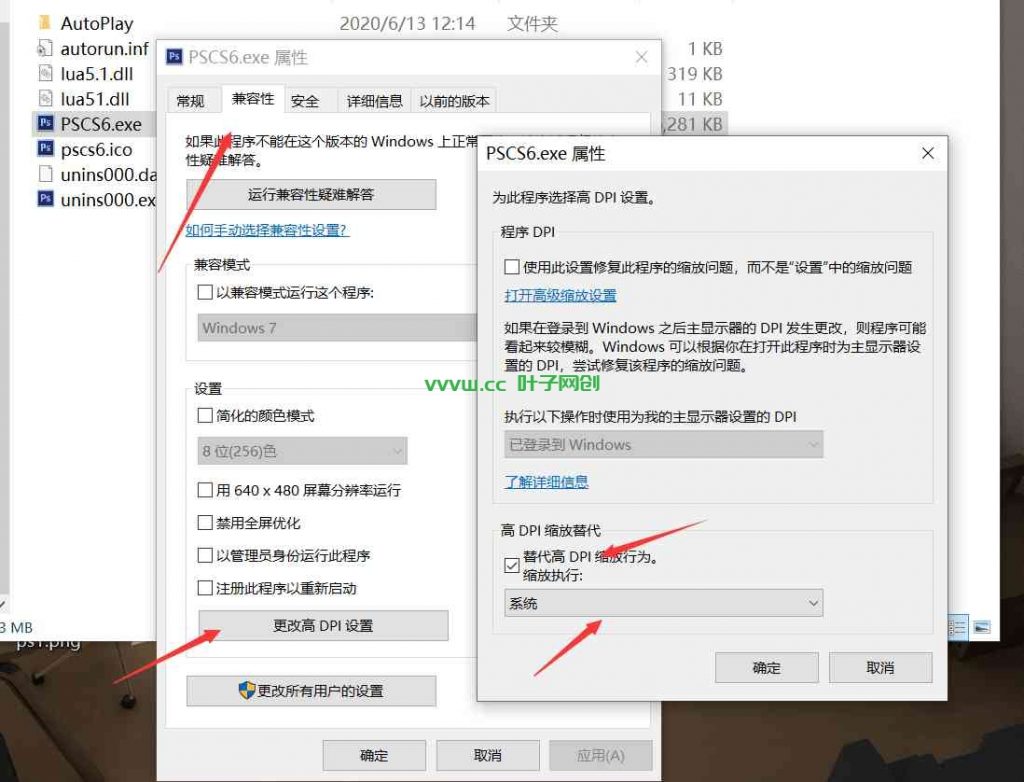The width and height of the screenshot is (1024, 782).
Task: Select the lua5.1.dll file name
Action: coord(97,74)
